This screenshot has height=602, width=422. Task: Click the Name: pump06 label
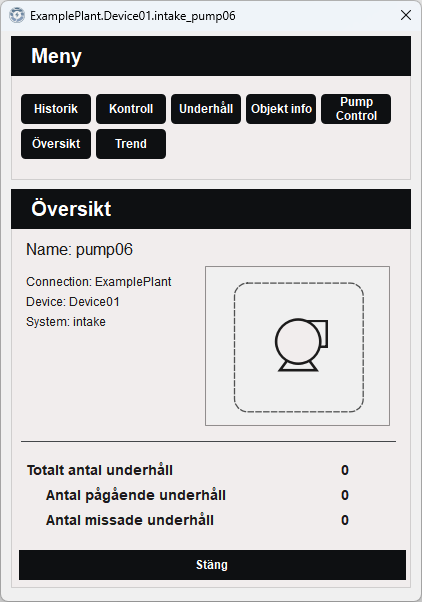79,250
